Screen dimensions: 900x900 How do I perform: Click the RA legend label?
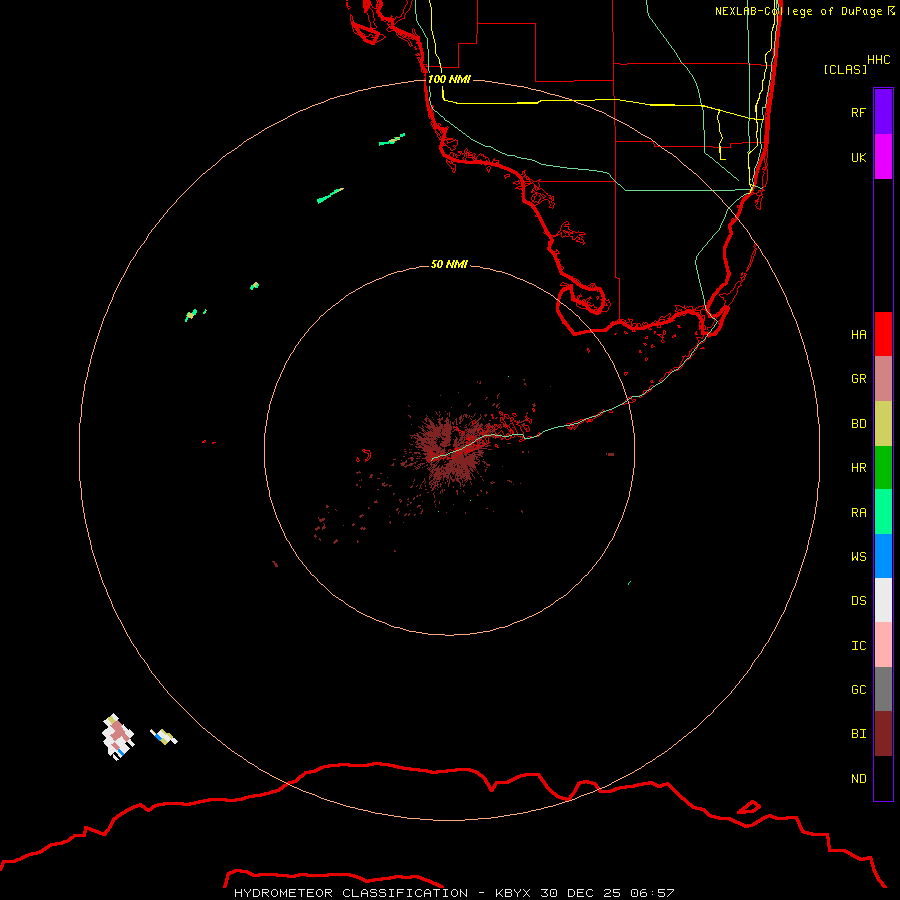(858, 513)
